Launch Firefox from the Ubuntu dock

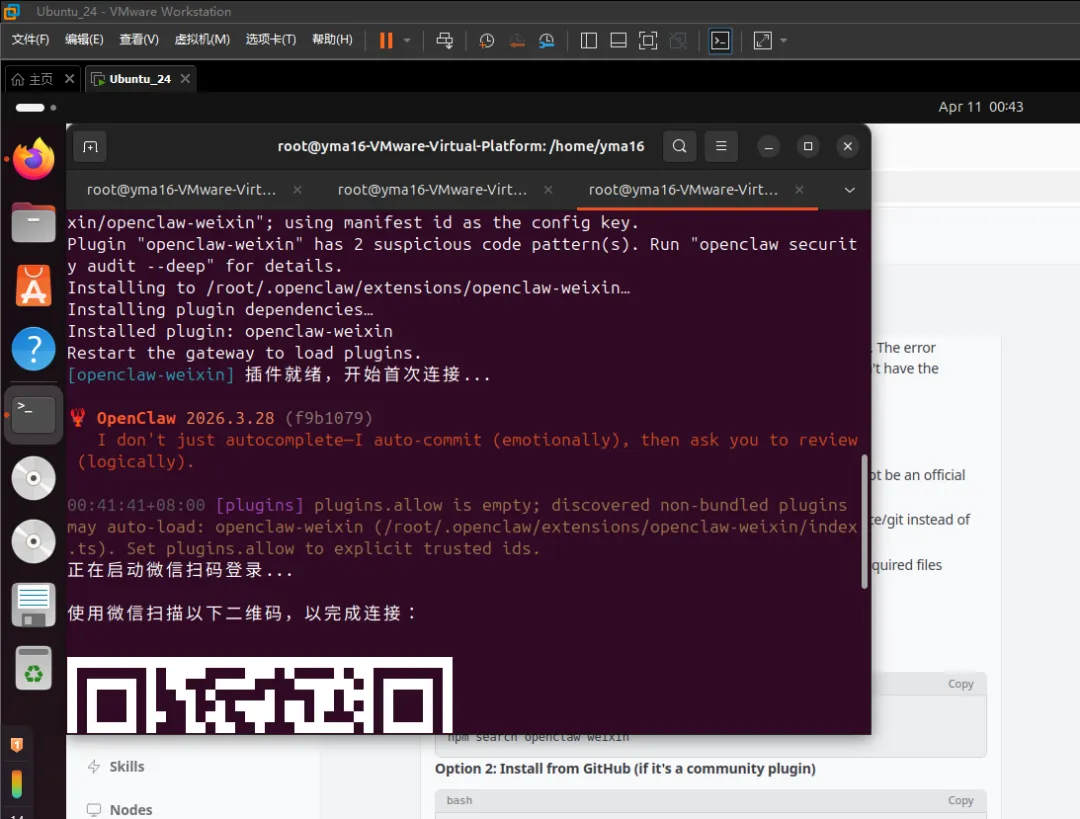[x=33, y=159]
